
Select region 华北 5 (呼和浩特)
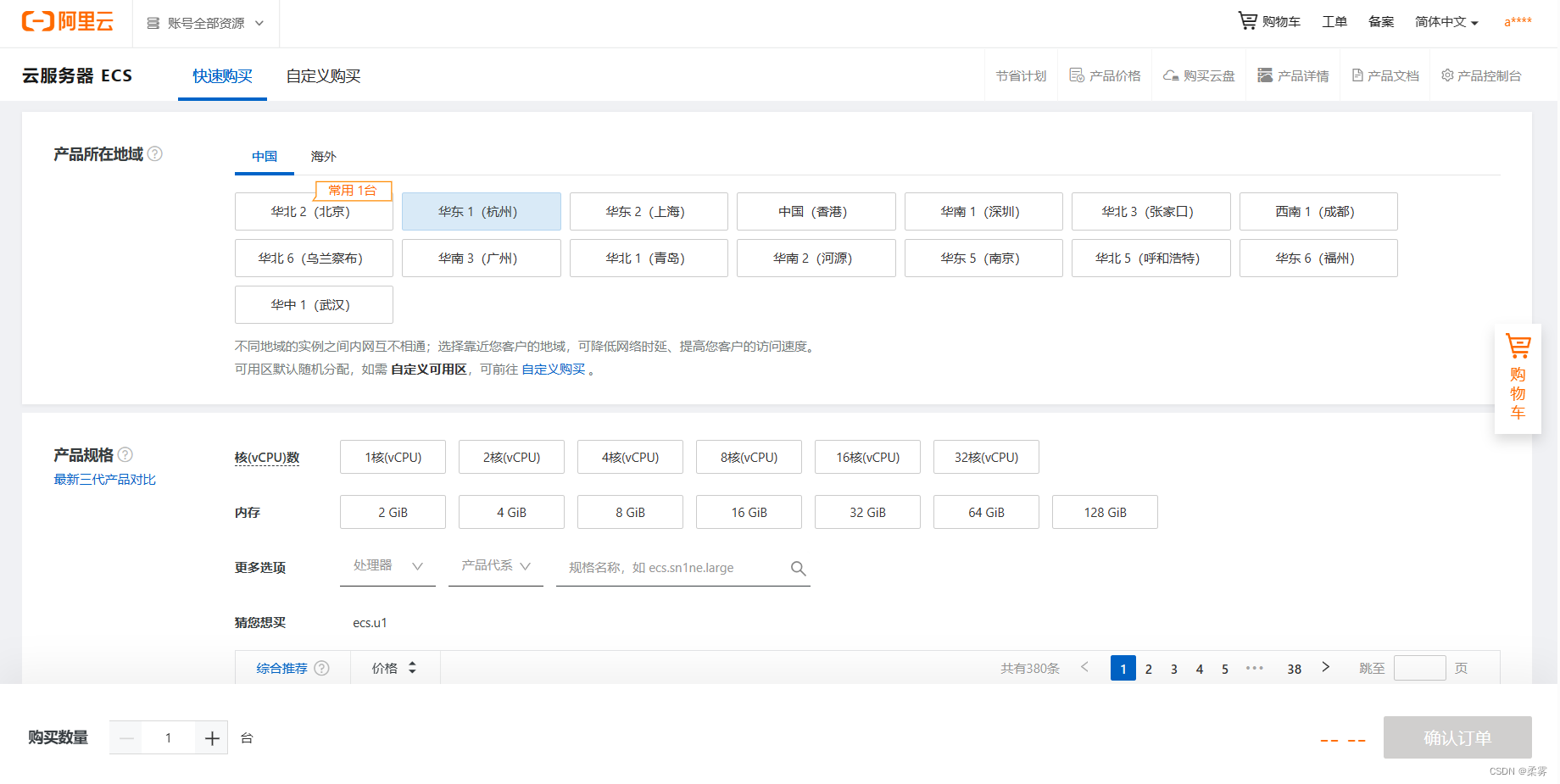click(x=1151, y=259)
